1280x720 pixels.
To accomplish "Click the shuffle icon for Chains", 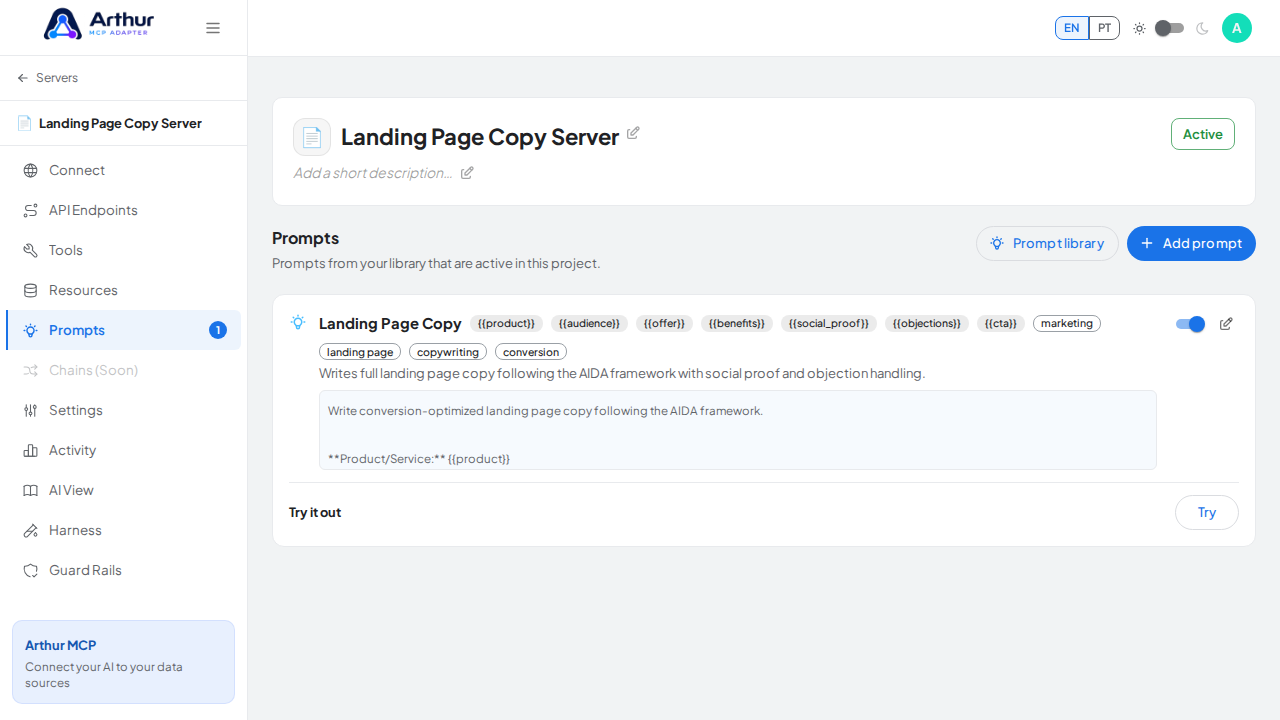I will pos(30,370).
